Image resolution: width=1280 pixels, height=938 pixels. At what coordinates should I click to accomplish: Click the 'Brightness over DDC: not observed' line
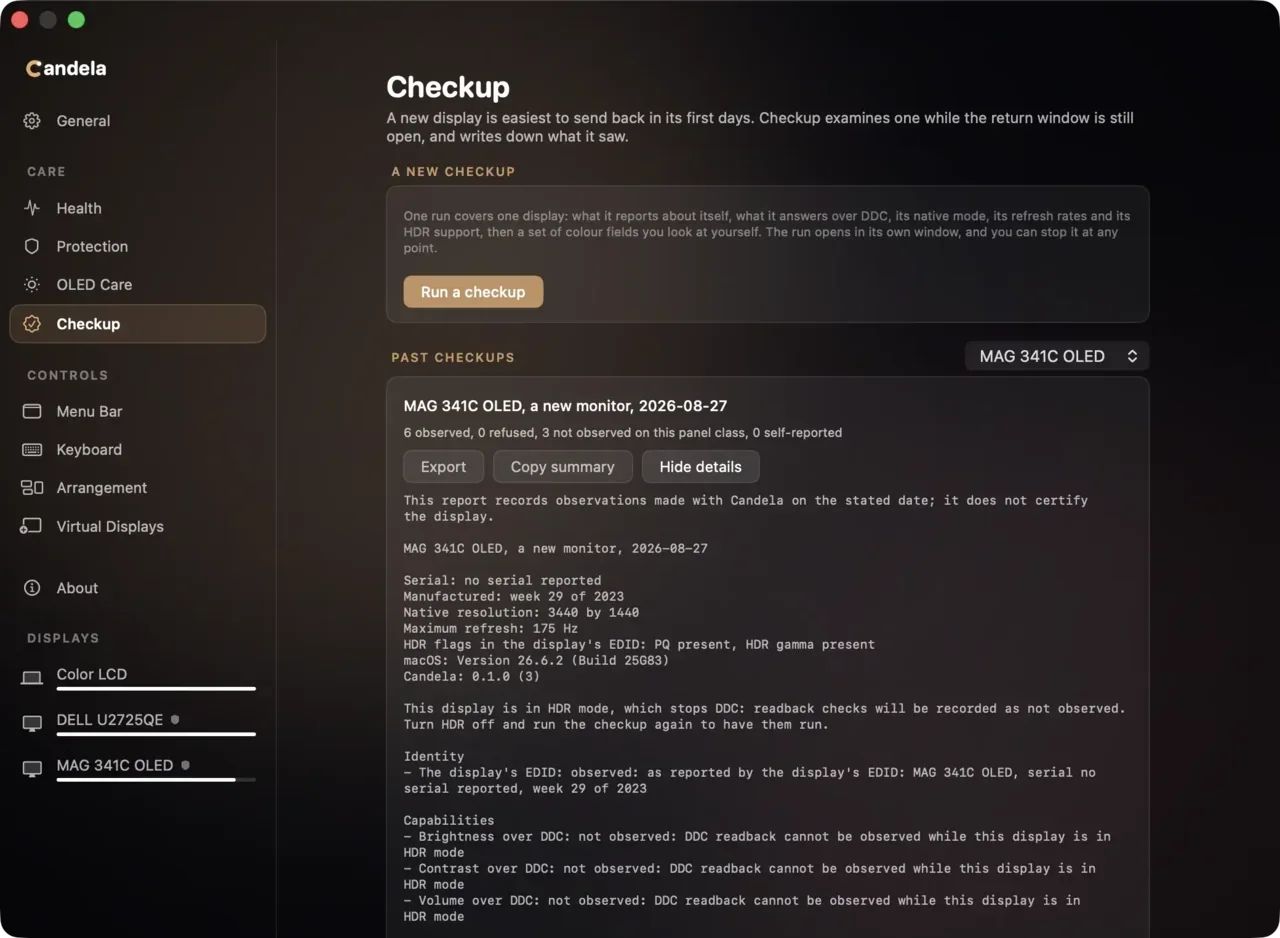[757, 844]
